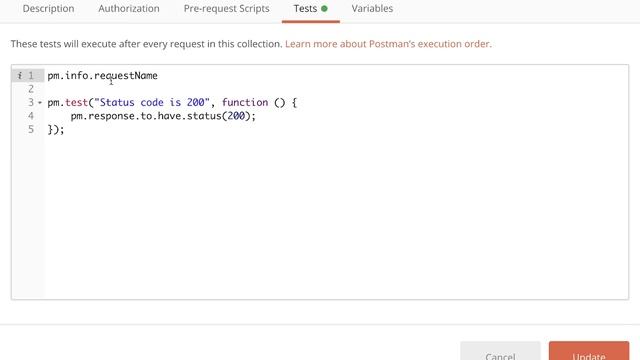Open the Authorization tab

click(129, 9)
